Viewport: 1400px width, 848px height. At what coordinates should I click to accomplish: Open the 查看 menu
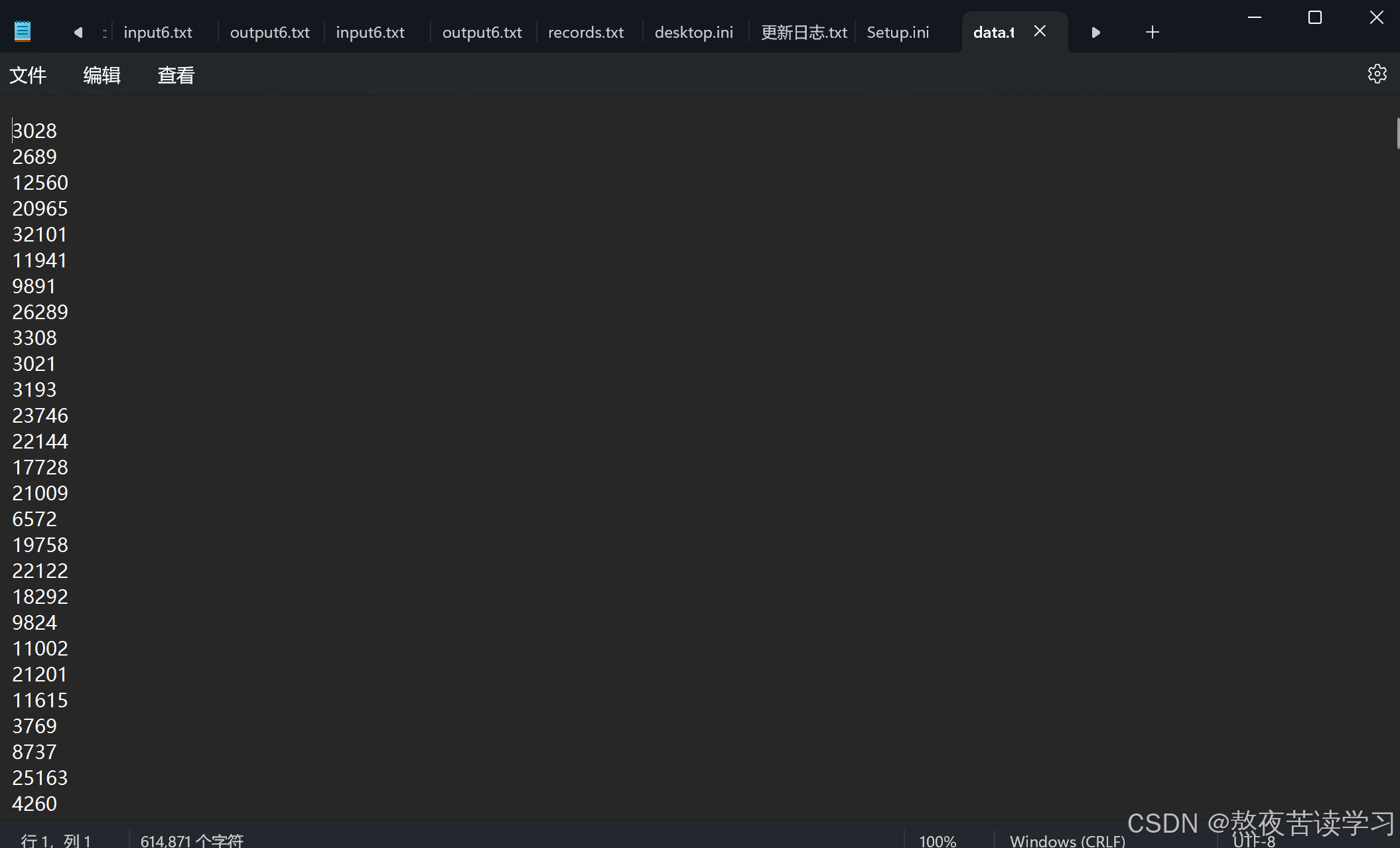(176, 75)
